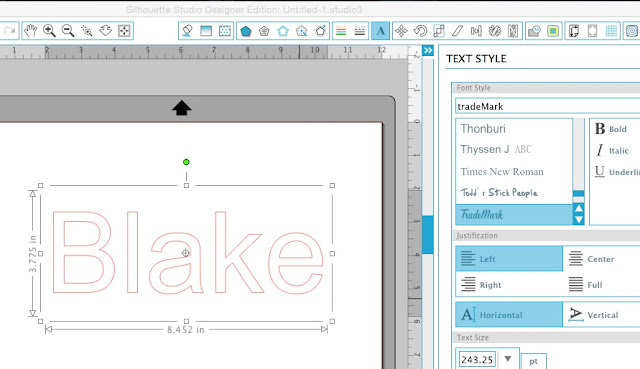Click the Zoom In magnifier icon
The image size is (640, 369).
[49, 31]
